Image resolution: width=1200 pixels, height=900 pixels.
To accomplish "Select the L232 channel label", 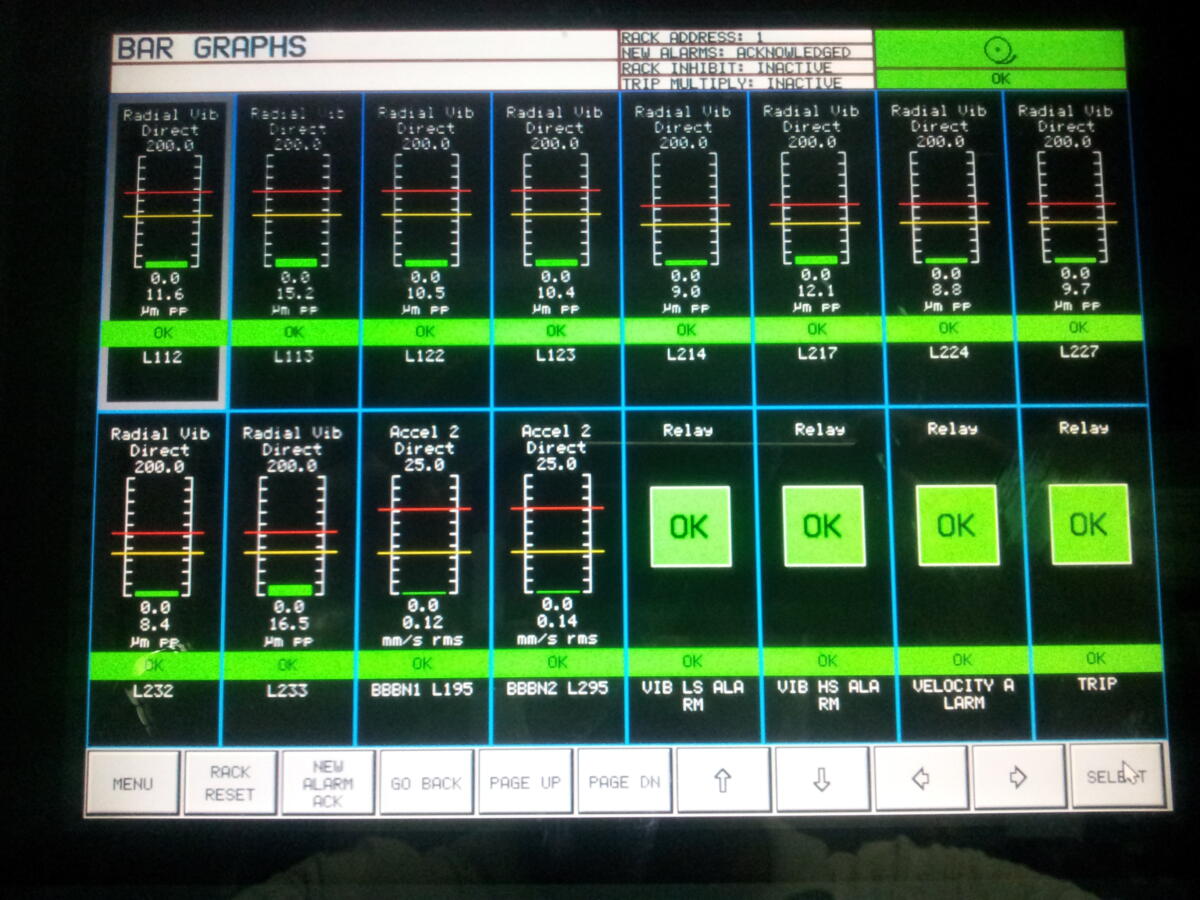I will [x=153, y=690].
